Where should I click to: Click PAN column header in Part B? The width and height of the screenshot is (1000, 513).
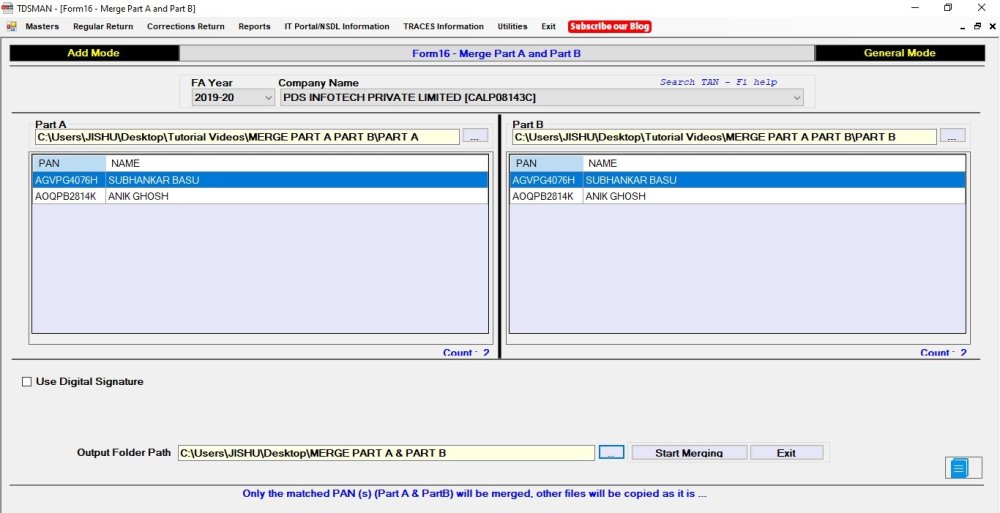pos(546,163)
